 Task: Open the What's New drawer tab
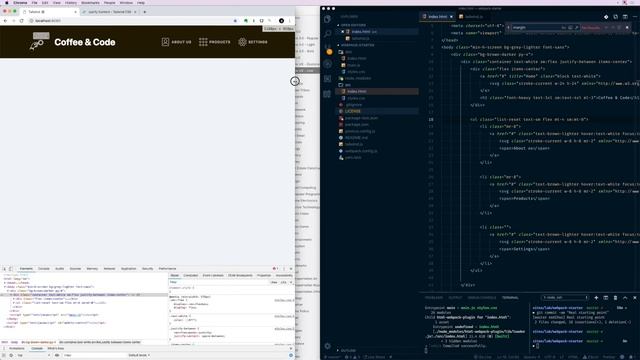(x=56, y=348)
